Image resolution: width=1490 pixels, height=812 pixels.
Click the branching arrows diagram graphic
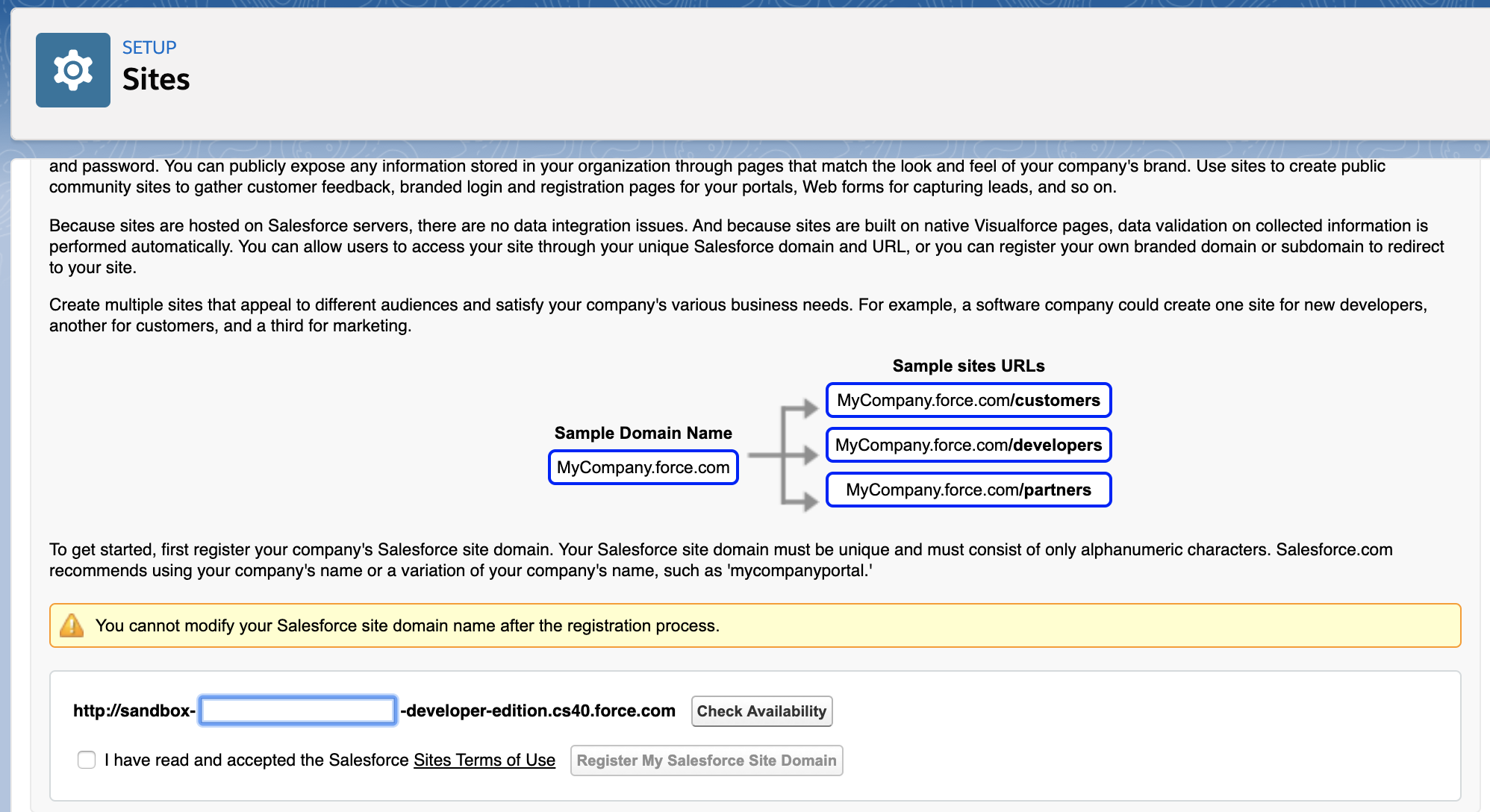[x=782, y=455]
